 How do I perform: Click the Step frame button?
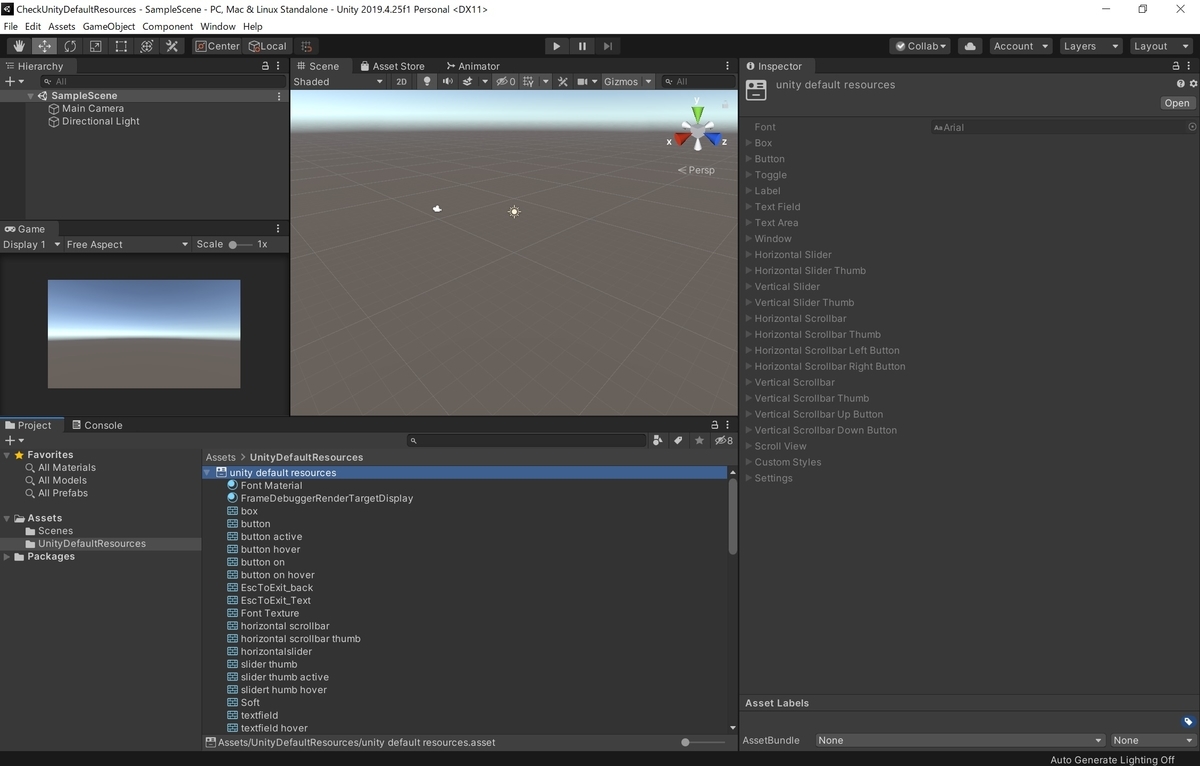(x=608, y=46)
